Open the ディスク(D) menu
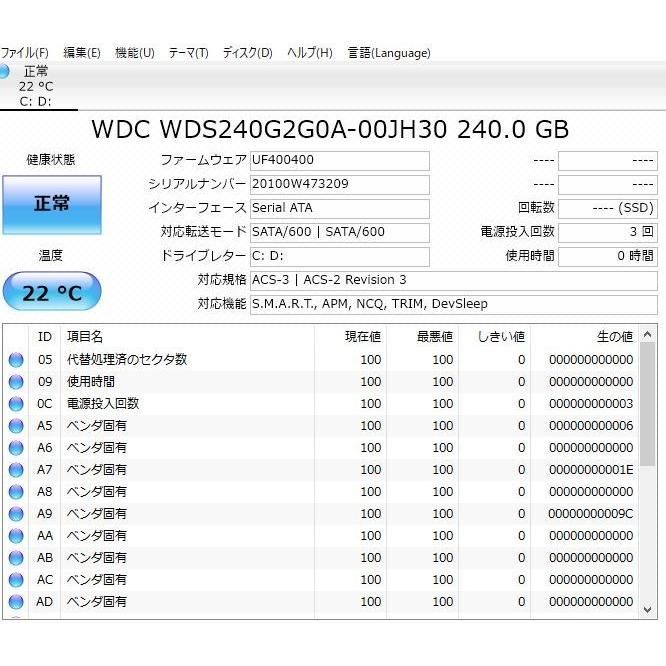The image size is (666, 666). [248, 53]
